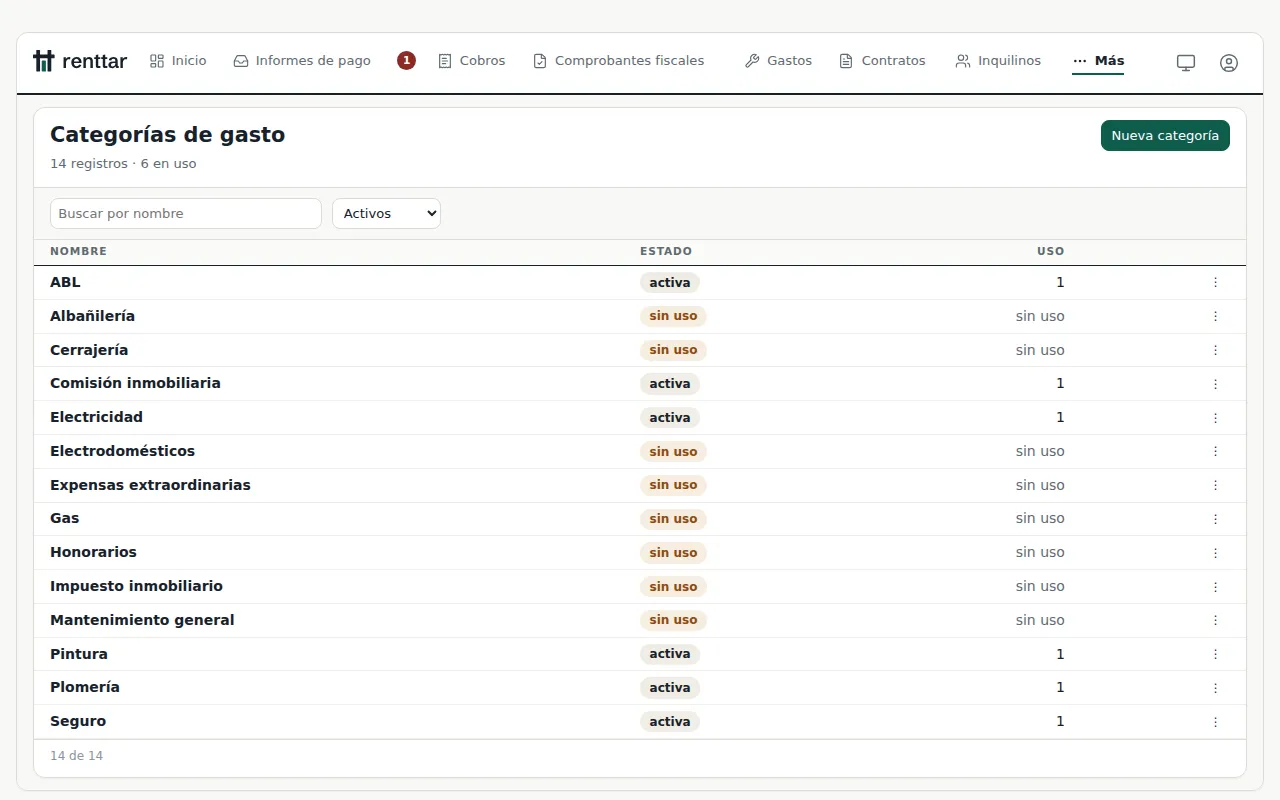
Task: Click the Impuesto inmobiliario row name
Action: point(136,586)
